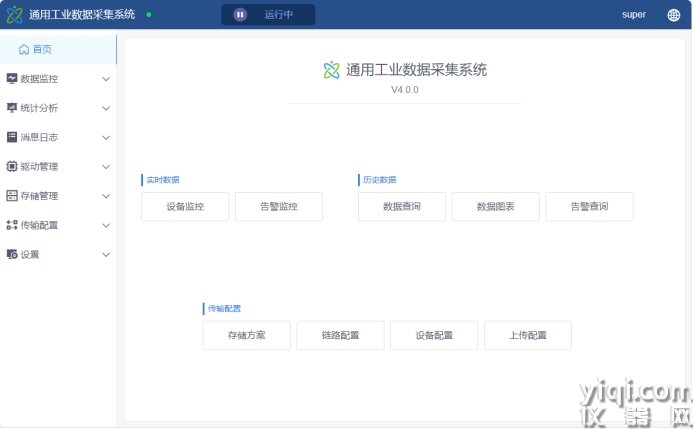The height and width of the screenshot is (429, 693).
Task: Open the 统计分析 menu label
Action: [39, 108]
